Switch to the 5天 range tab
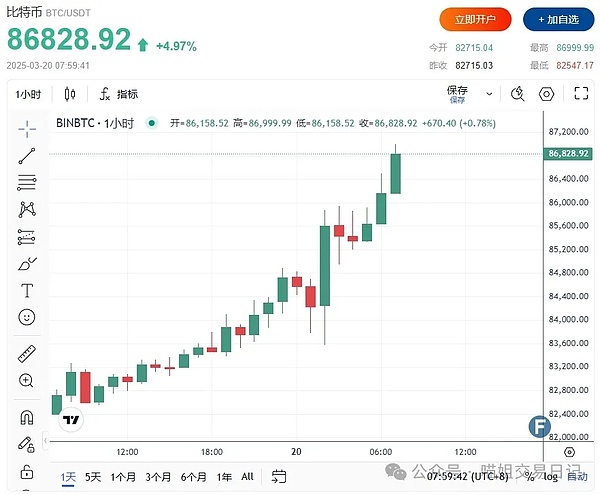Image resolution: width=600 pixels, height=495 pixels. (x=93, y=477)
